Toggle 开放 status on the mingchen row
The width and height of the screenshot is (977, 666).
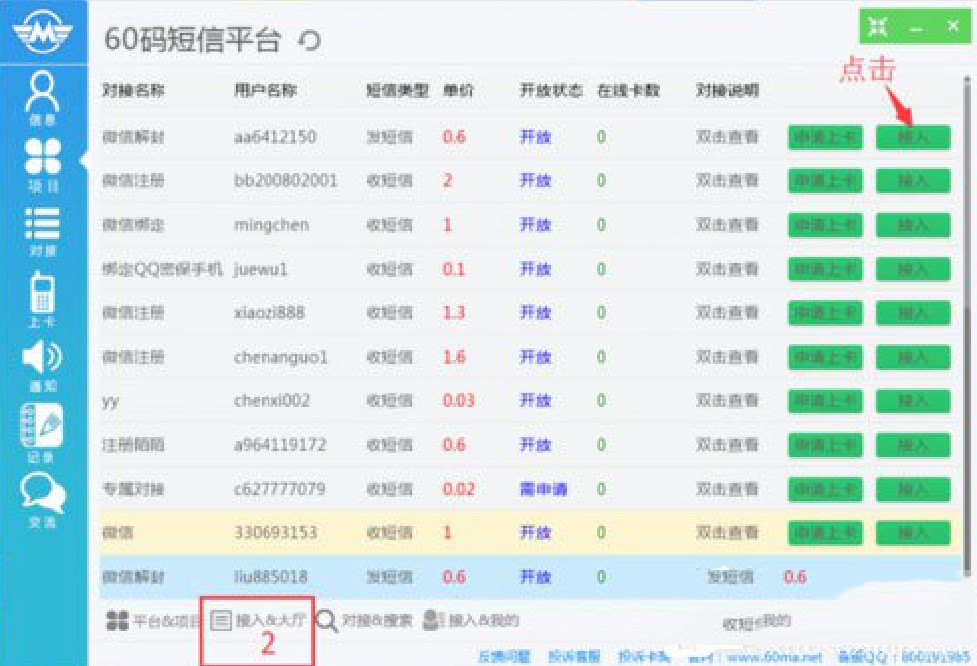coord(536,225)
